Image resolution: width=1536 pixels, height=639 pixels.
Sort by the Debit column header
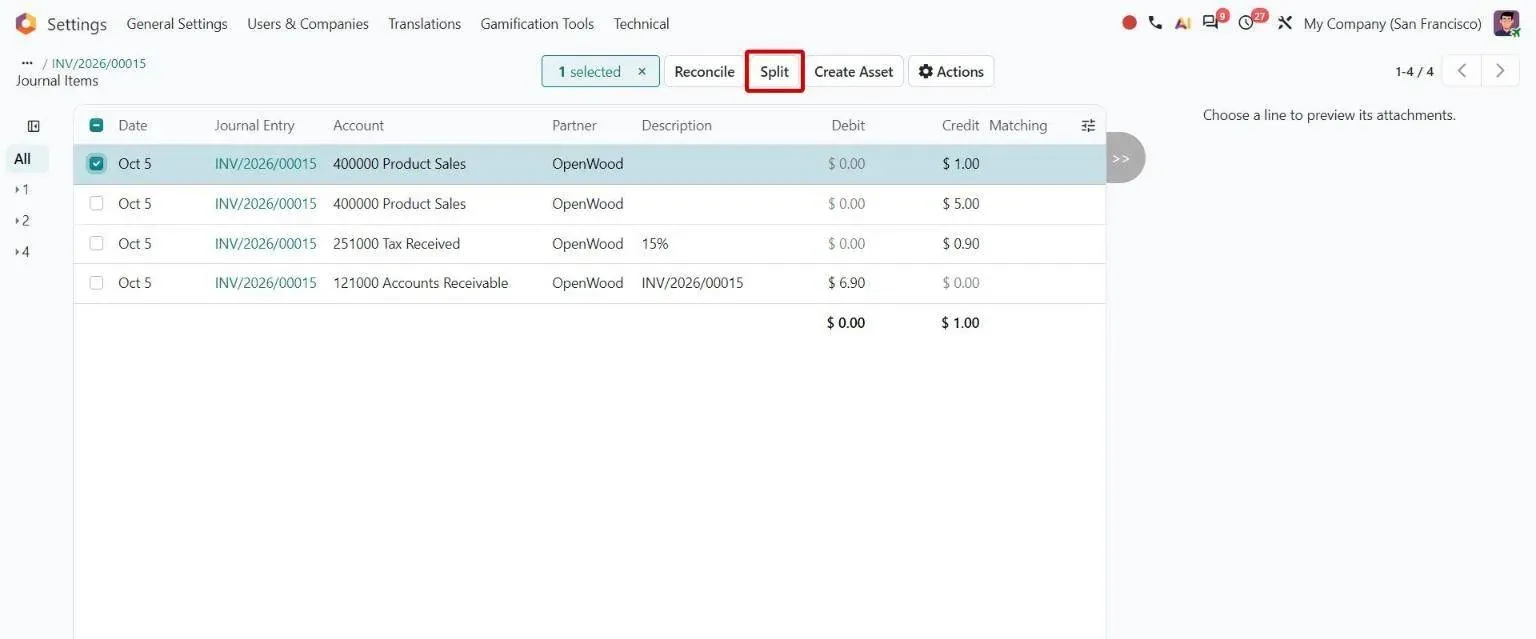click(848, 126)
